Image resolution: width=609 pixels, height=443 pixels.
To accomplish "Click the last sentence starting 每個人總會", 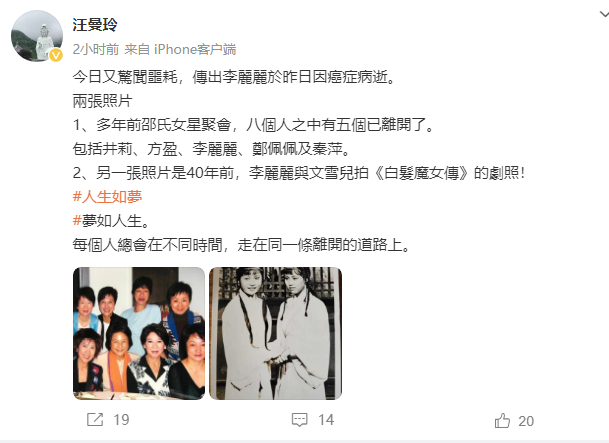I will [x=242, y=245].
